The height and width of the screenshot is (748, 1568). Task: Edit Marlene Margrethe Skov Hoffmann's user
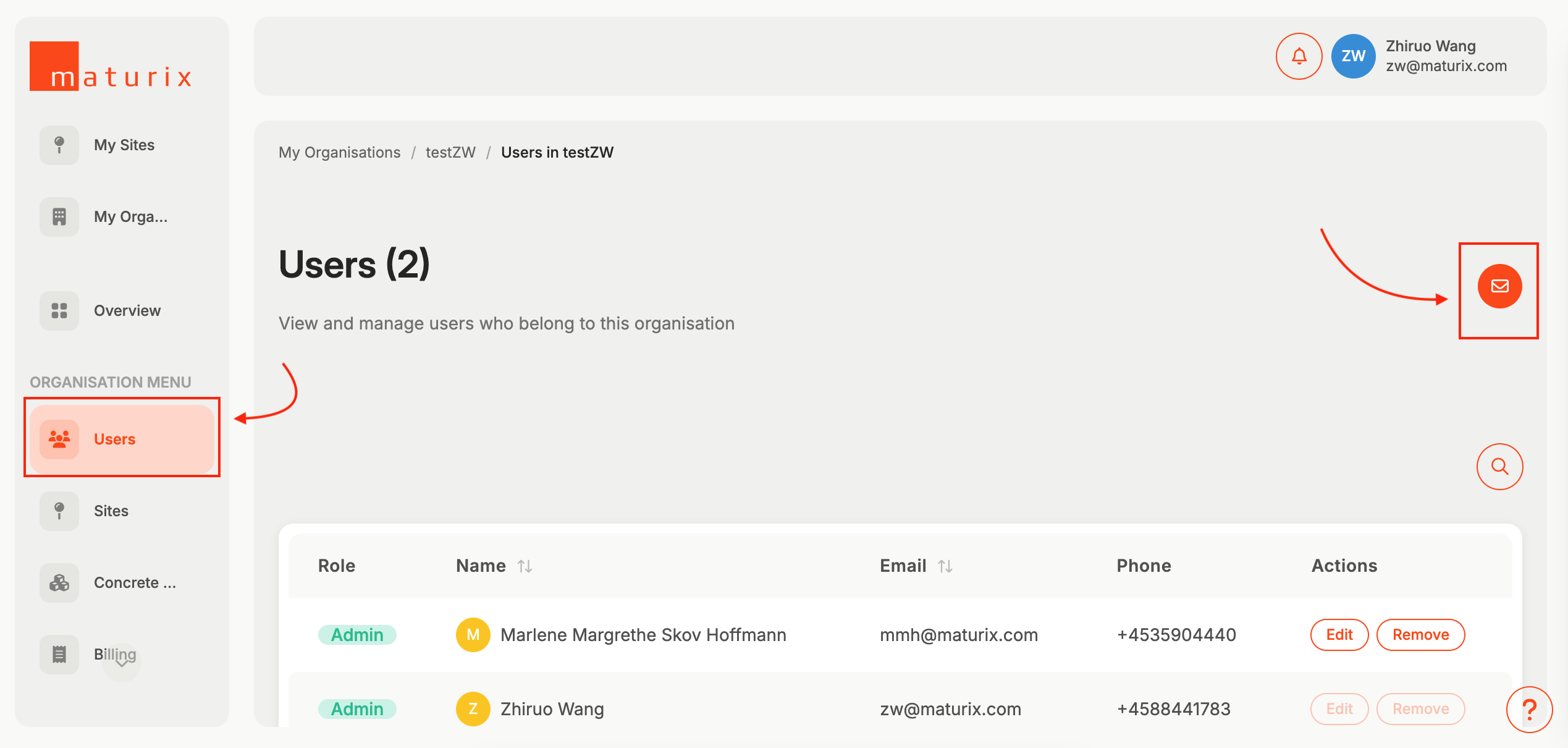[x=1339, y=635]
